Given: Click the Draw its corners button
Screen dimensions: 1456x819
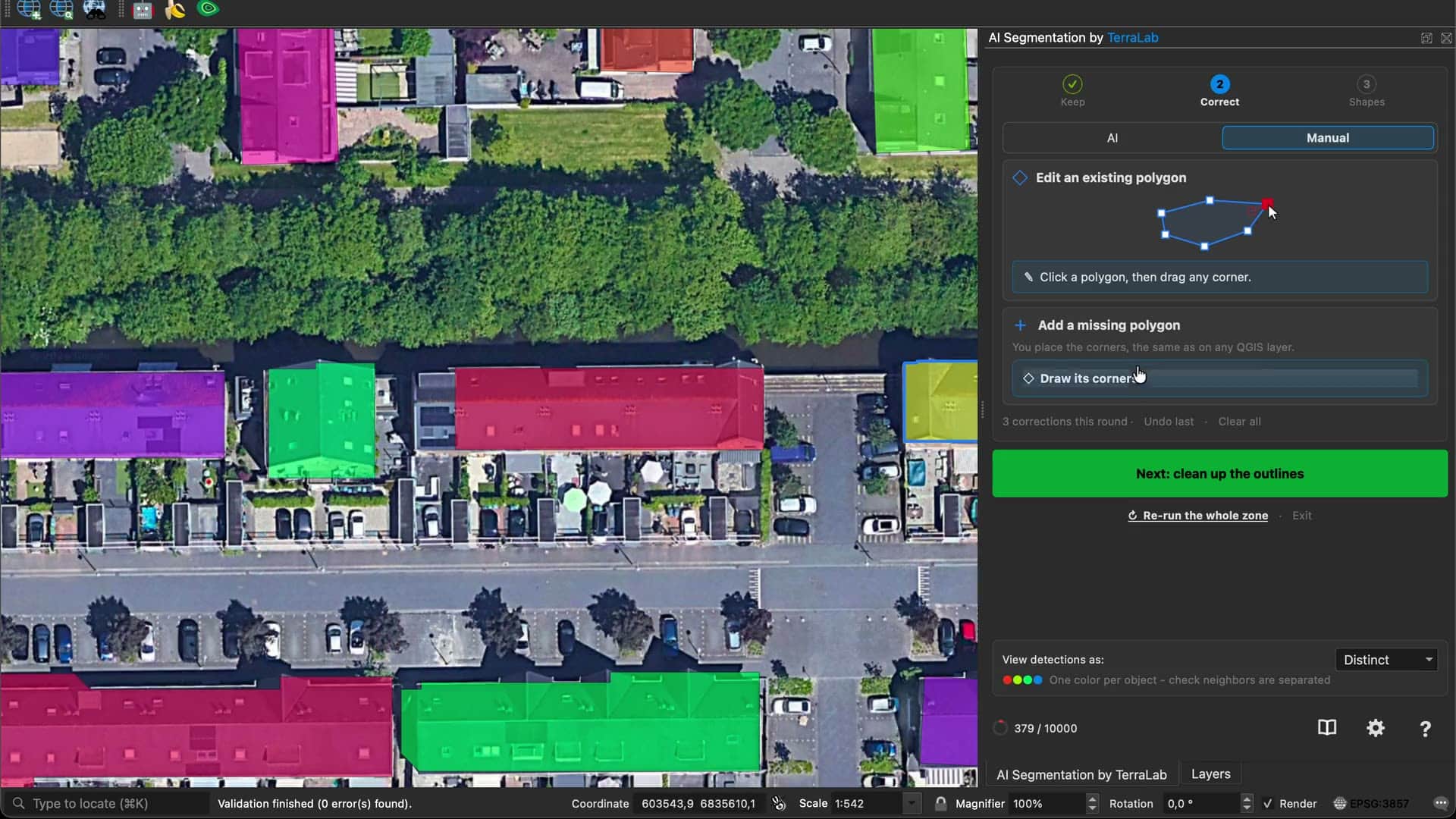Looking at the screenshot, I should [x=1219, y=378].
